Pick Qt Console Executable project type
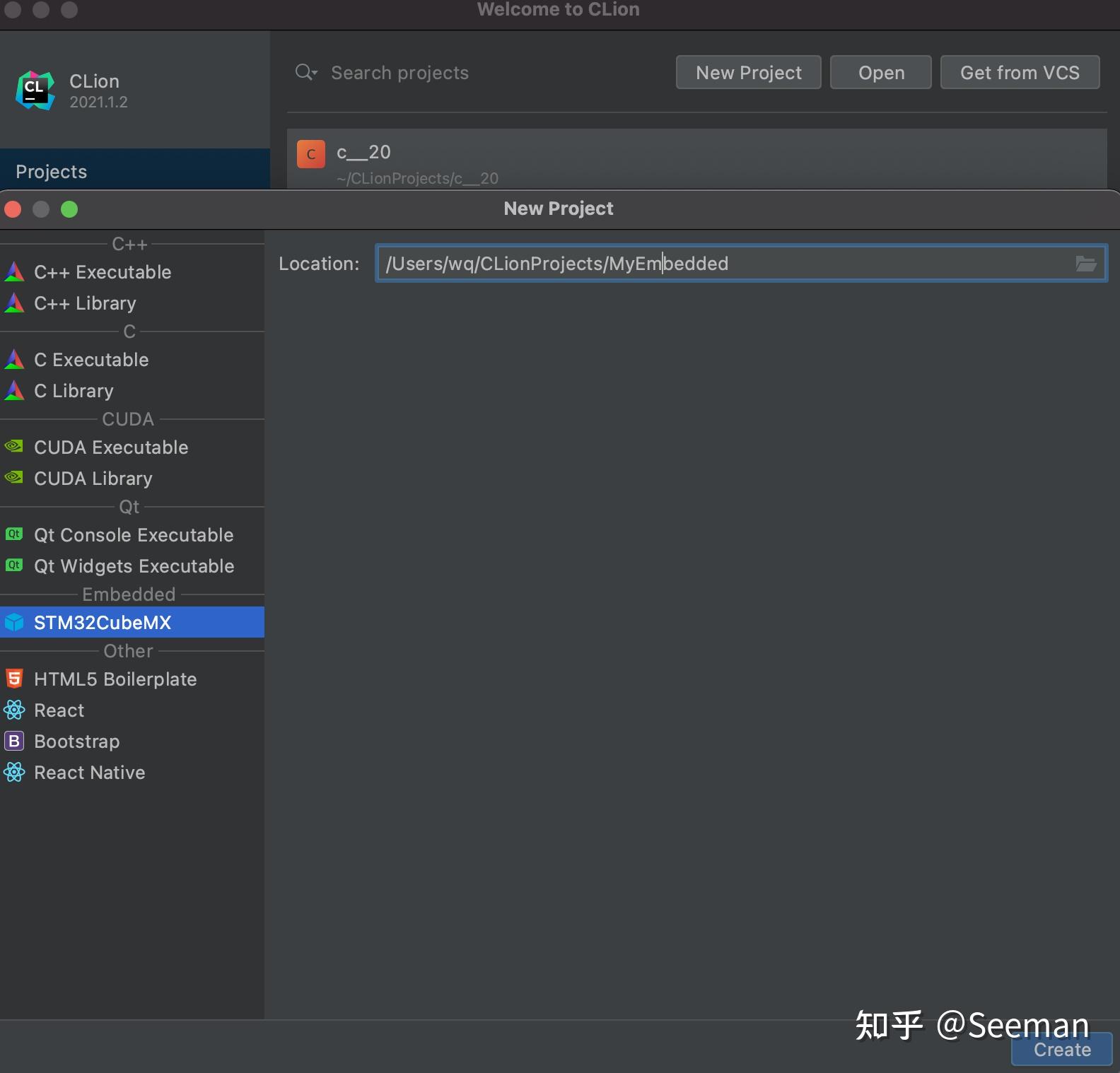Screen dimensions: 1120x1073 click(132, 535)
